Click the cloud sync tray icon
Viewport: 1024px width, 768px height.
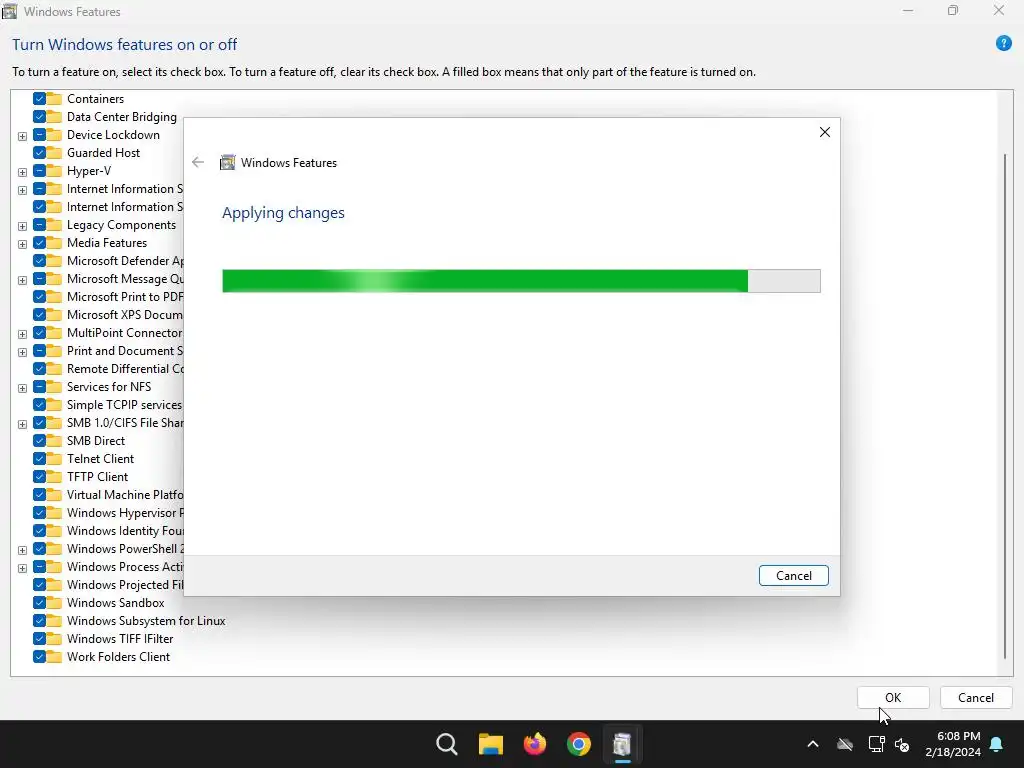(845, 744)
